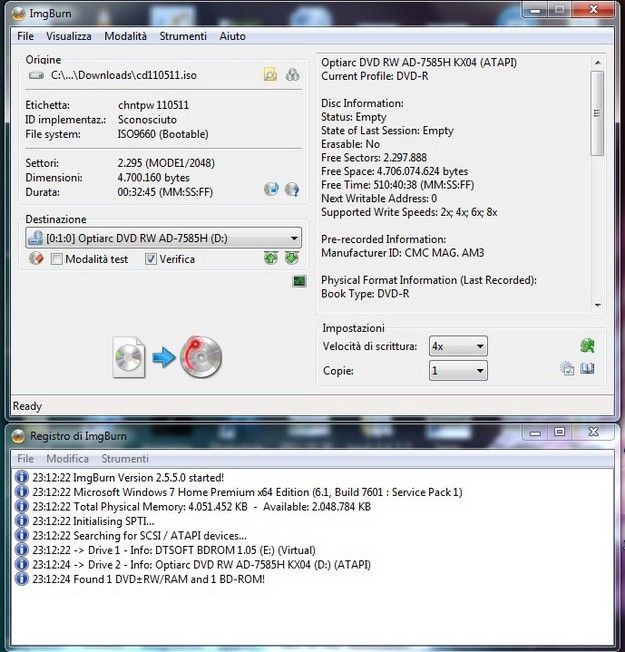This screenshot has height=652, width=625.
Task: Enable the Modalità test checkbox
Action: [57, 259]
